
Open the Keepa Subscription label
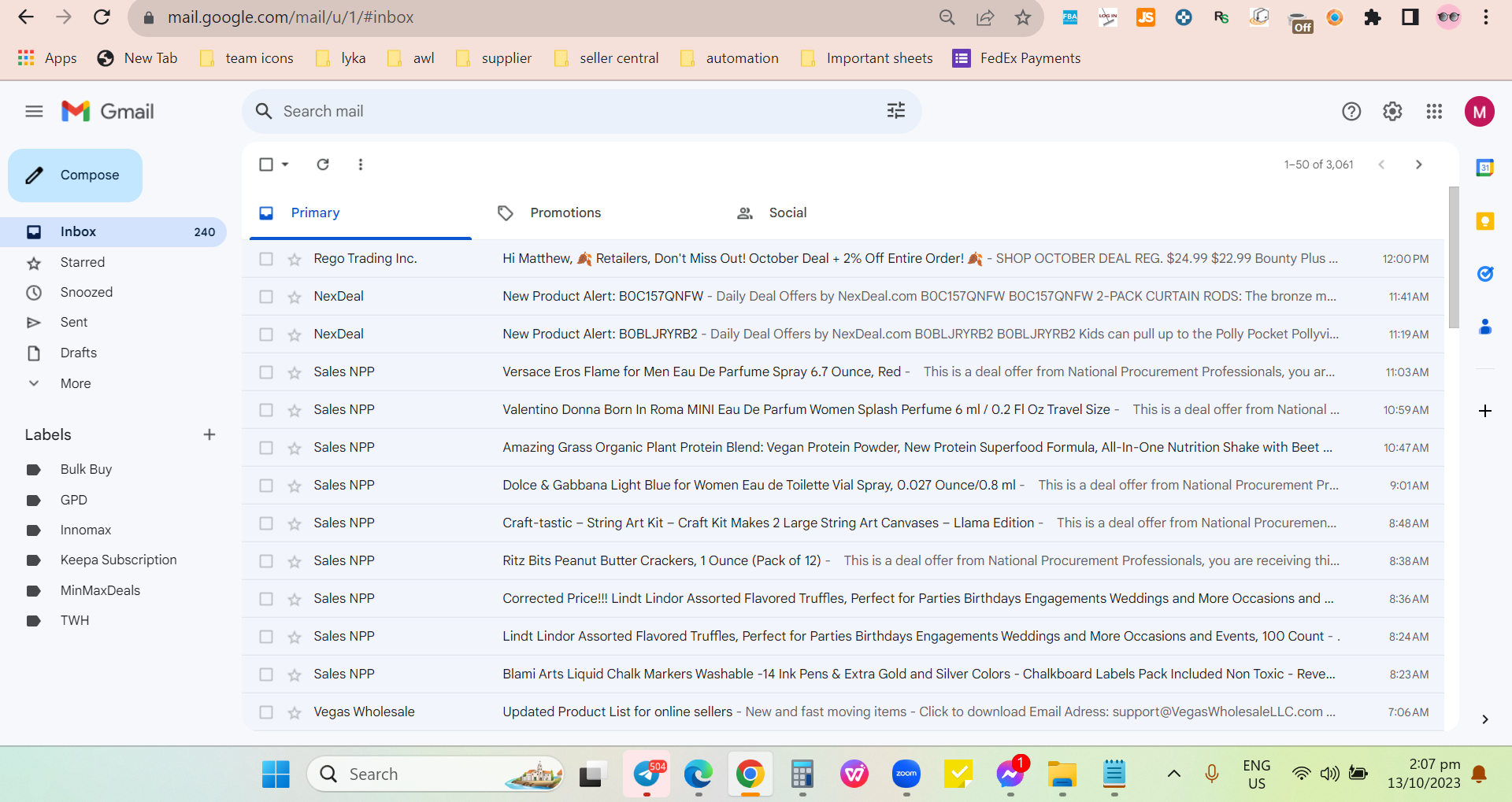tap(118, 560)
